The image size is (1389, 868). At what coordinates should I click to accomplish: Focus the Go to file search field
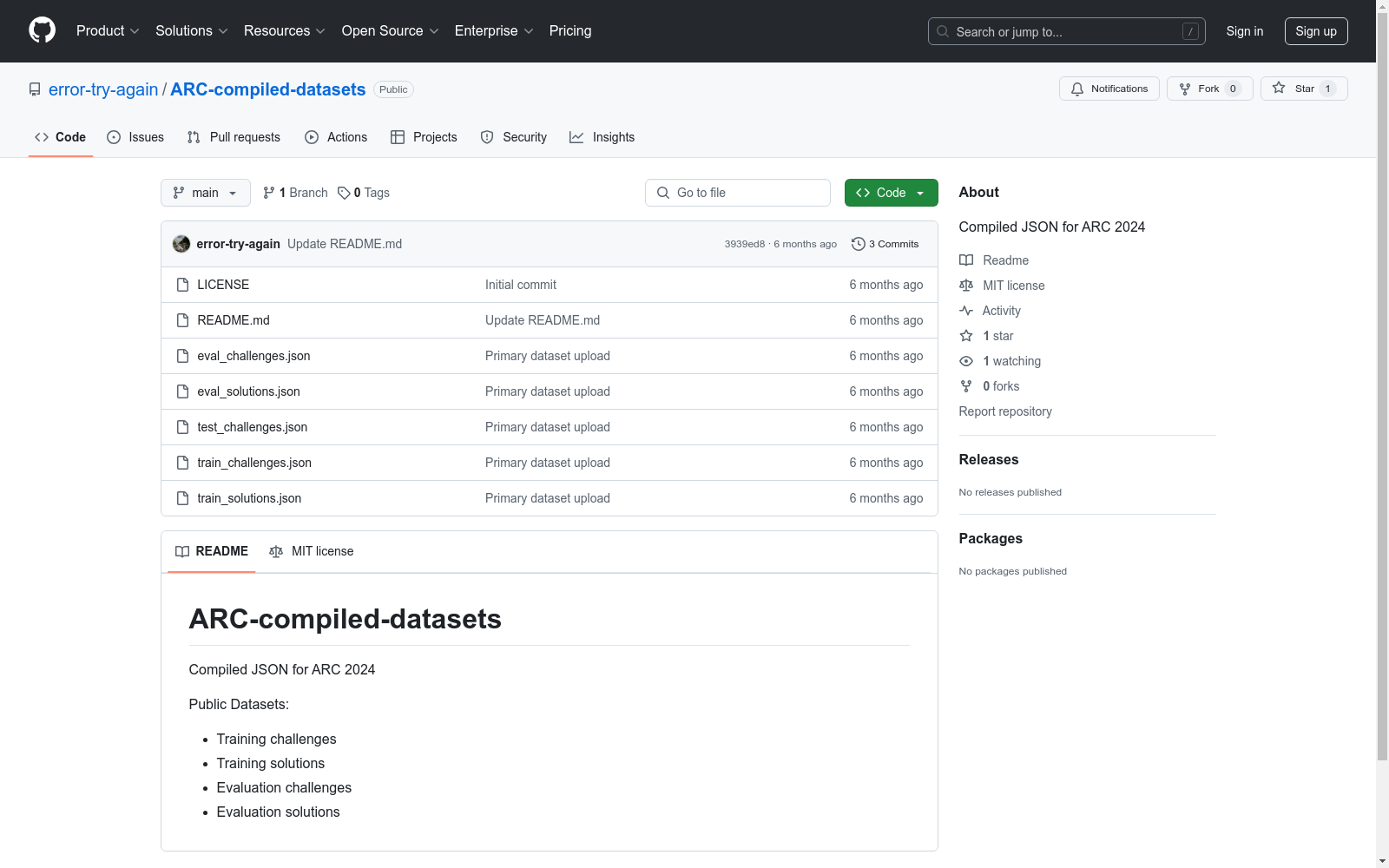coord(738,193)
